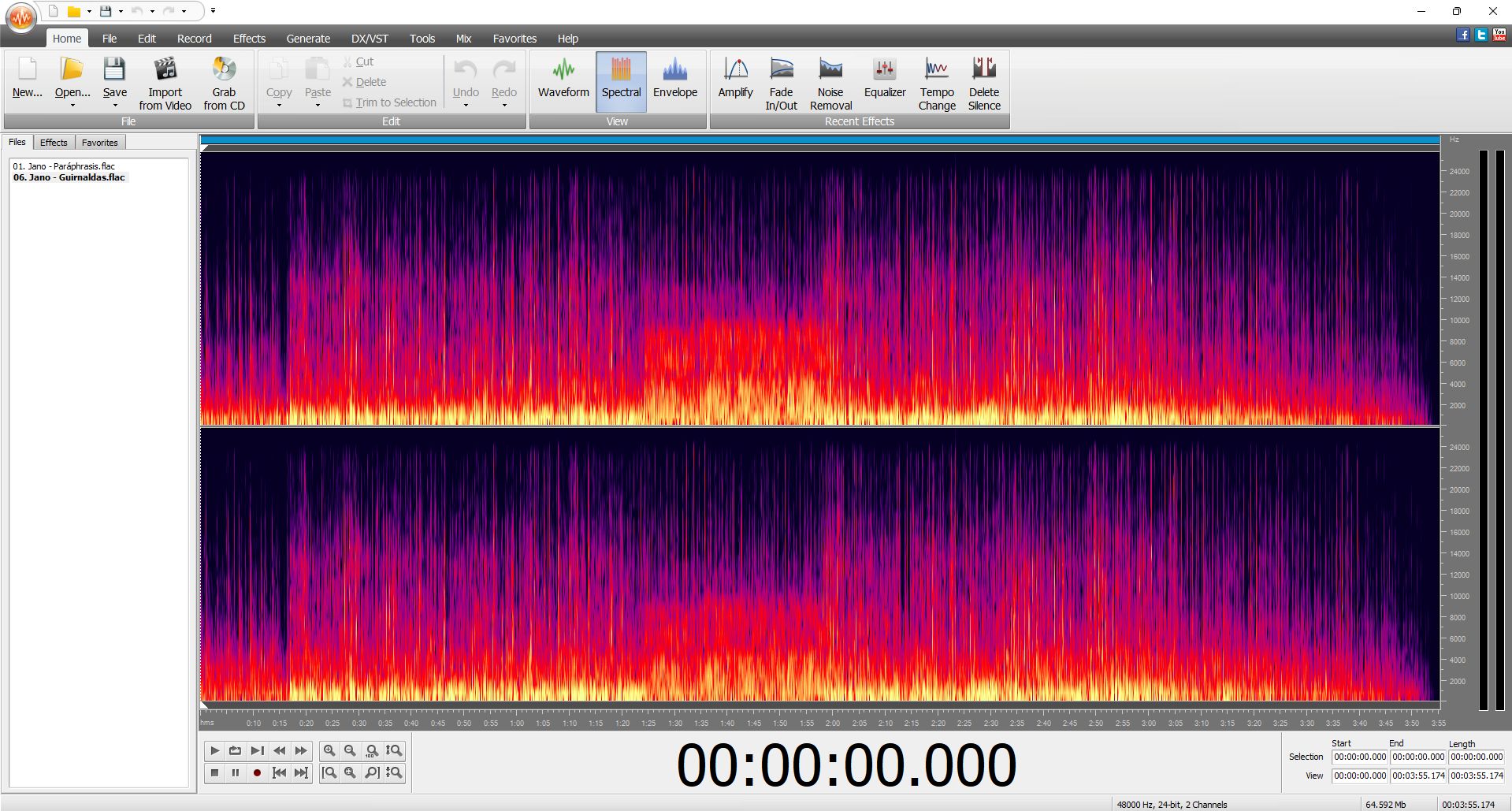Open the Mix ribbon tab
This screenshot has width=1512, height=811.
463,39
